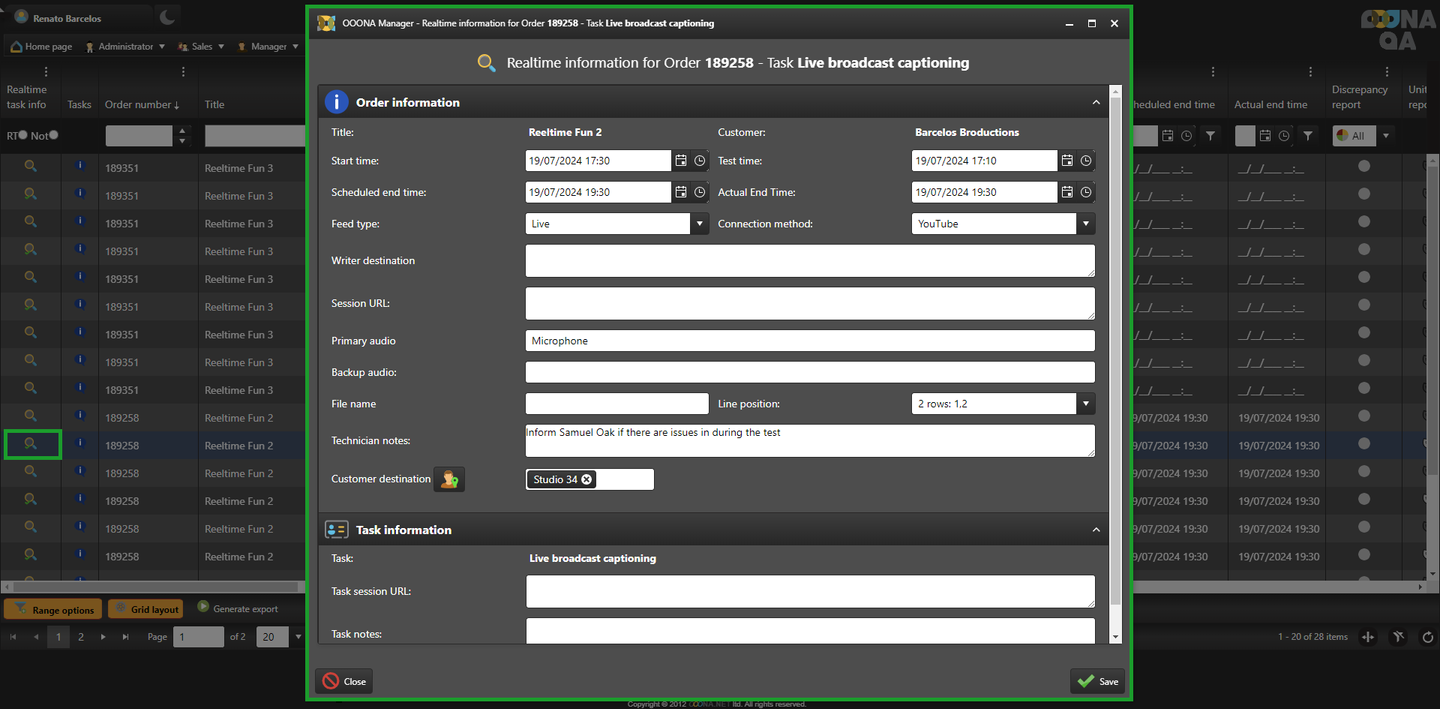Click into the Primary audio field
Viewport: 1440px width, 709px height.
tap(810, 341)
